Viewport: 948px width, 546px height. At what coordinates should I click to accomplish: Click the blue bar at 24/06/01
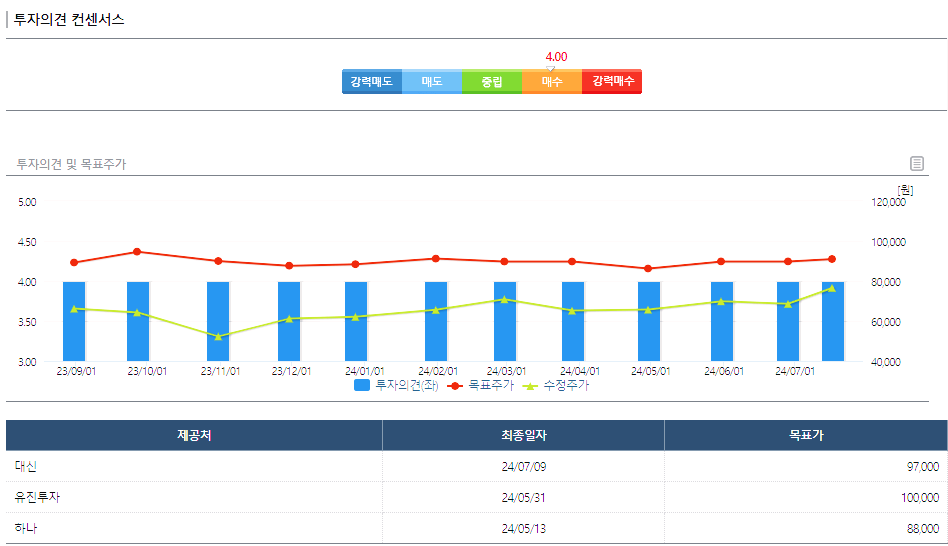point(722,322)
